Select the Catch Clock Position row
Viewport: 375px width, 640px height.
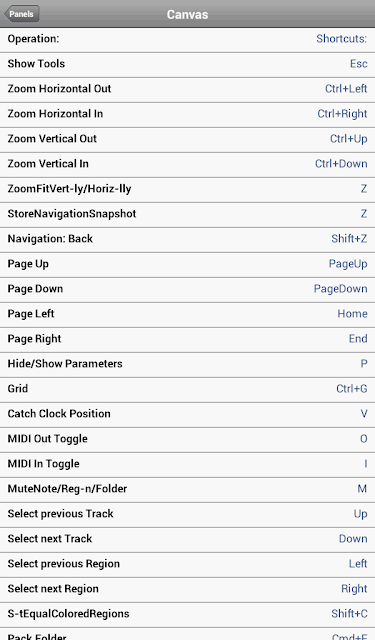(187, 415)
